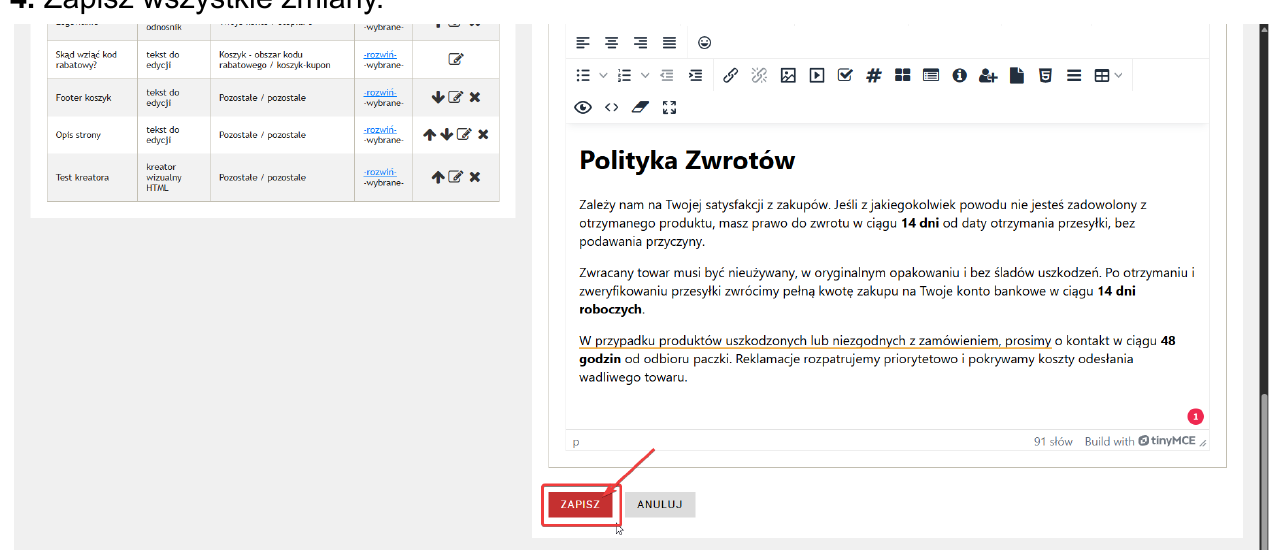
Task: Click the Test kreatora name cell
Action: coord(92,177)
